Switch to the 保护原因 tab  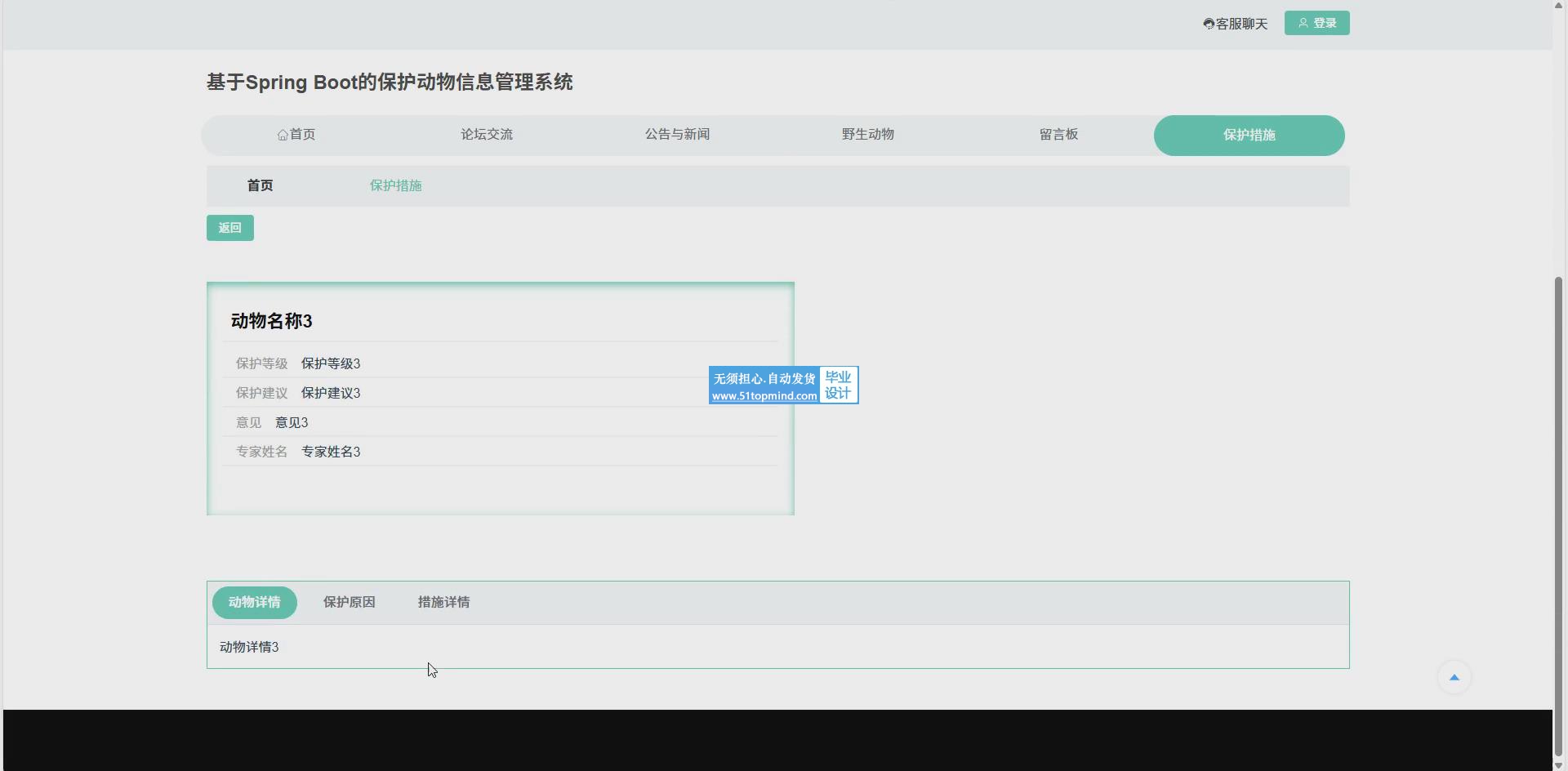point(349,603)
